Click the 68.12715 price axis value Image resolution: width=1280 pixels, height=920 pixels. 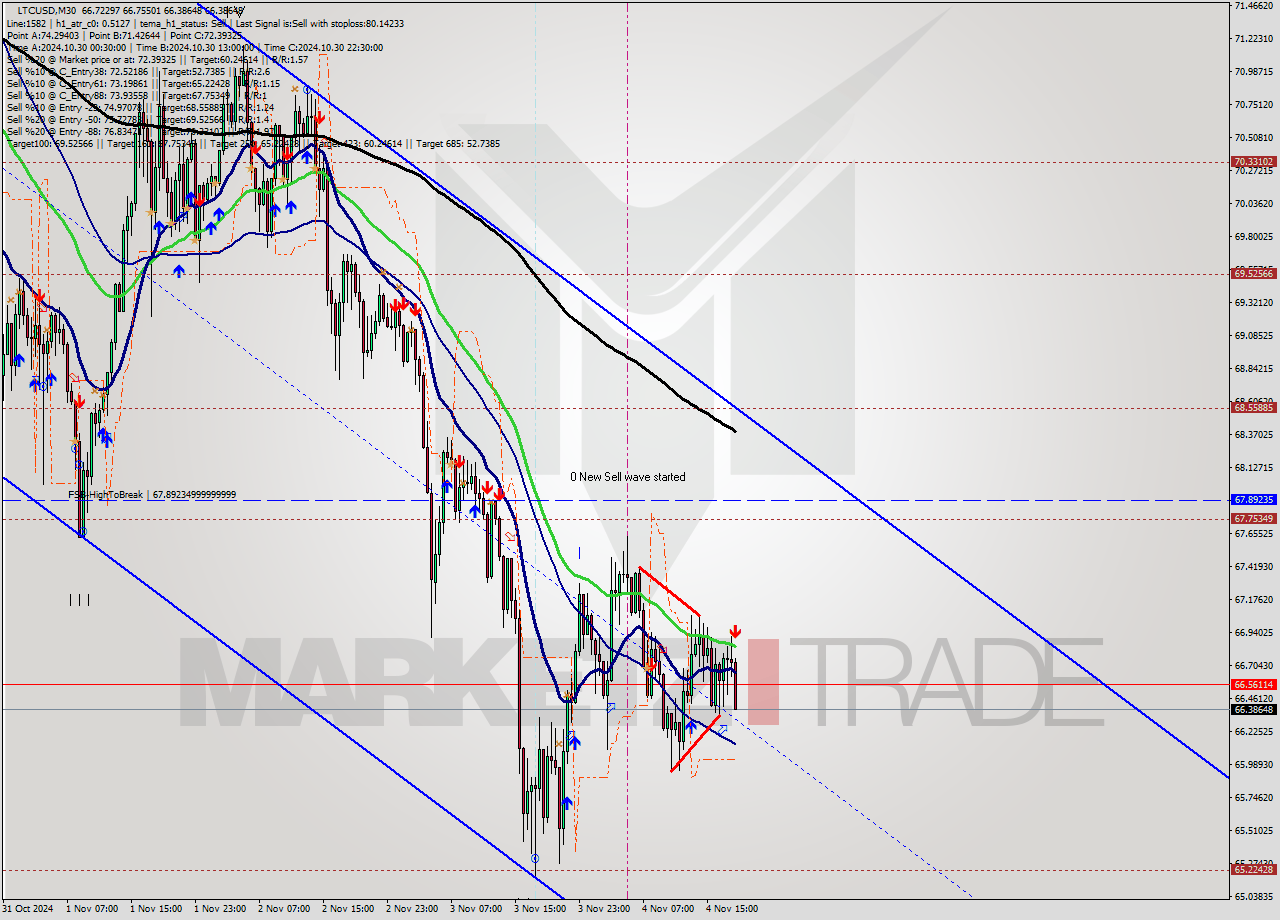pyautogui.click(x=1254, y=468)
